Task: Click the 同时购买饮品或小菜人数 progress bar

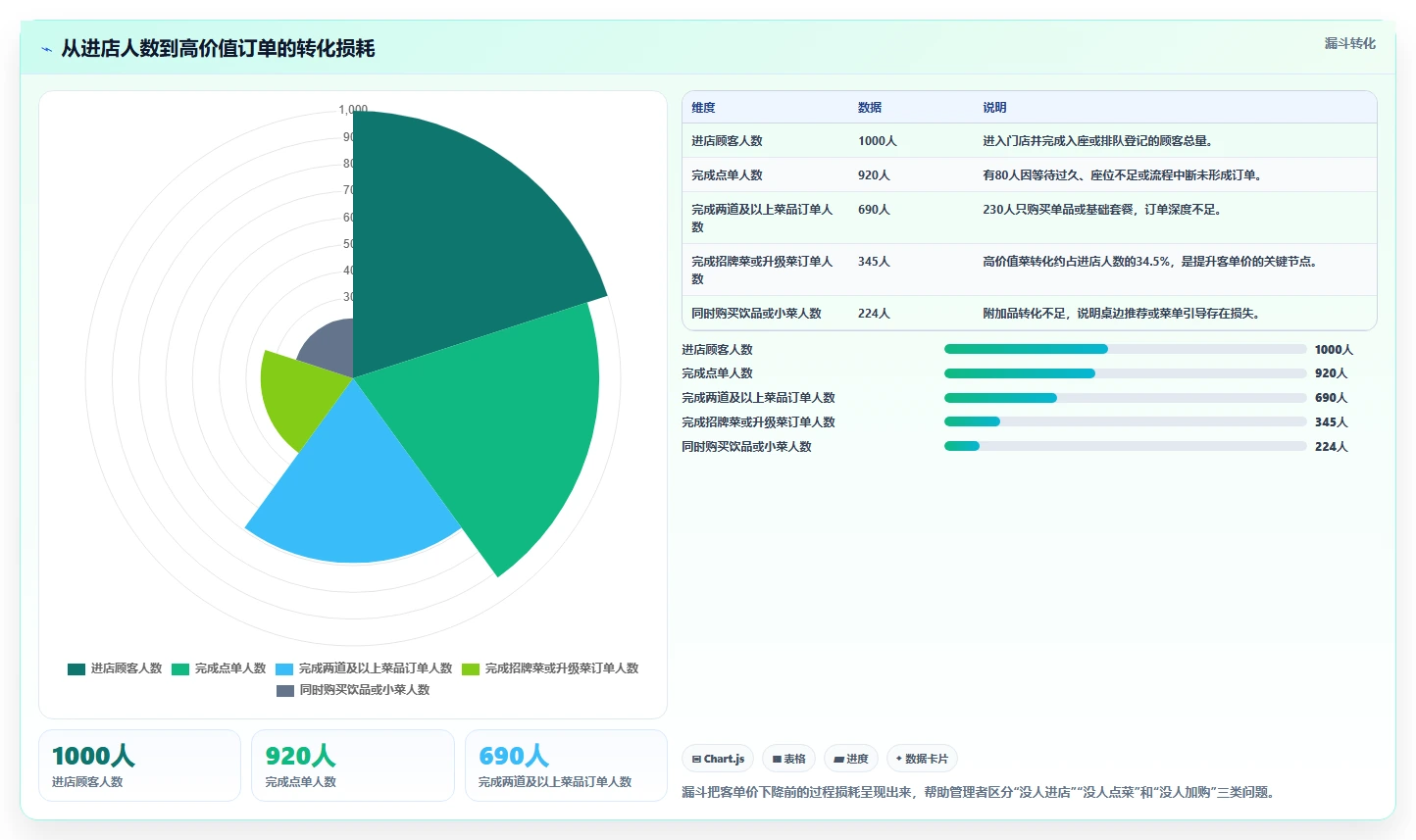Action: pyautogui.click(x=1125, y=447)
